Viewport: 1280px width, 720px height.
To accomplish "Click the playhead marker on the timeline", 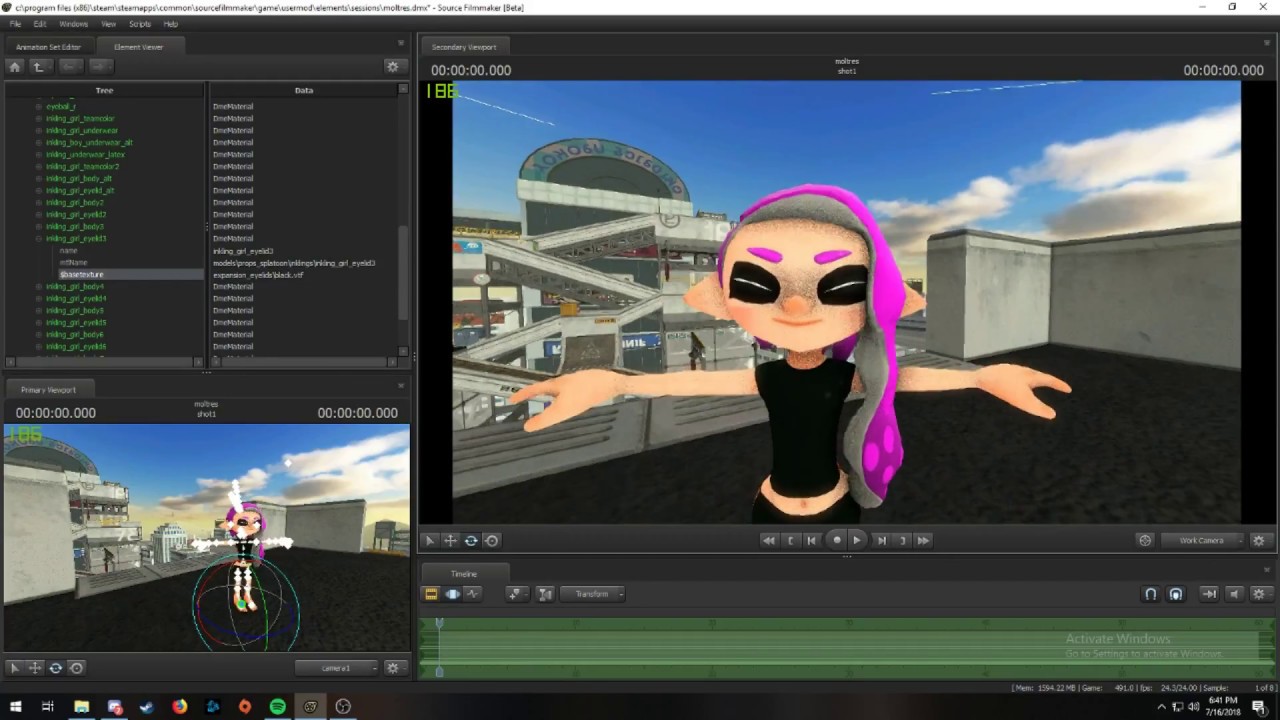I will tap(439, 622).
